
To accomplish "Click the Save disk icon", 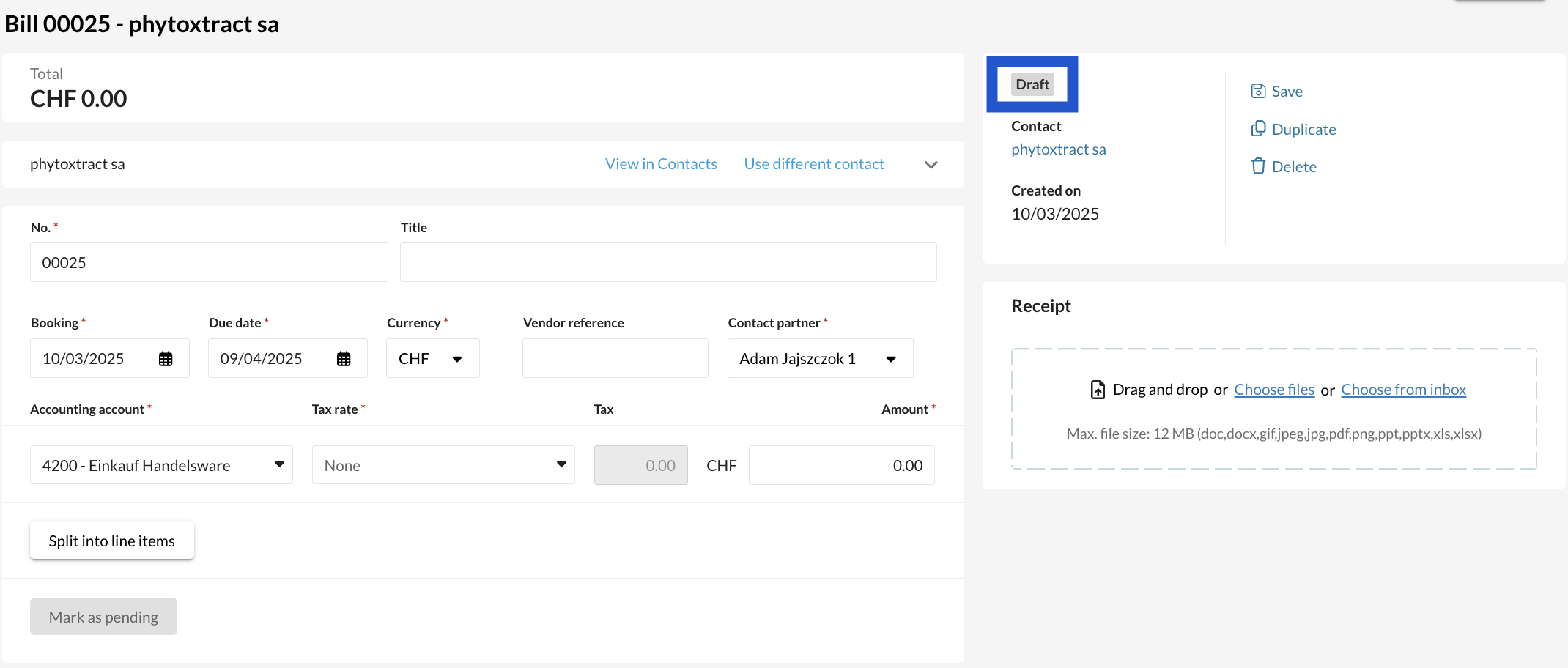I will pyautogui.click(x=1258, y=91).
